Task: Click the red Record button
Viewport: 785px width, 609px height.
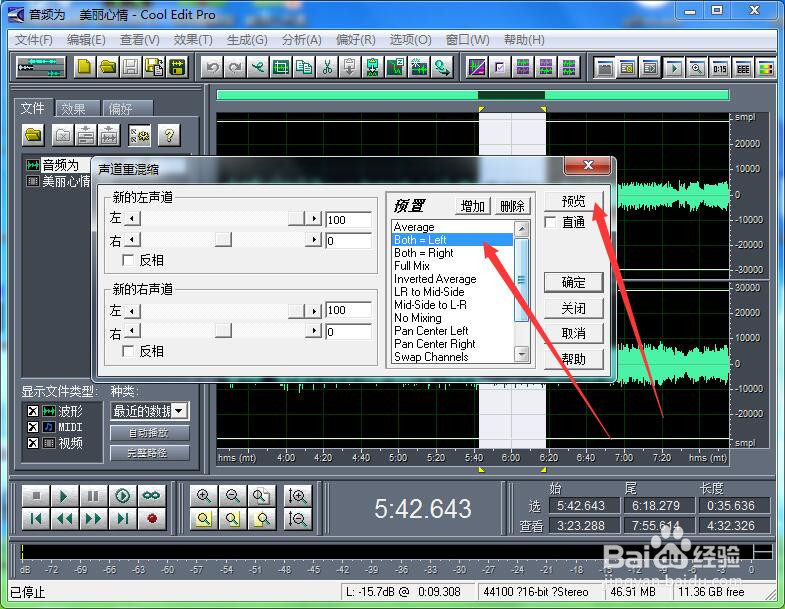Action: click(151, 518)
